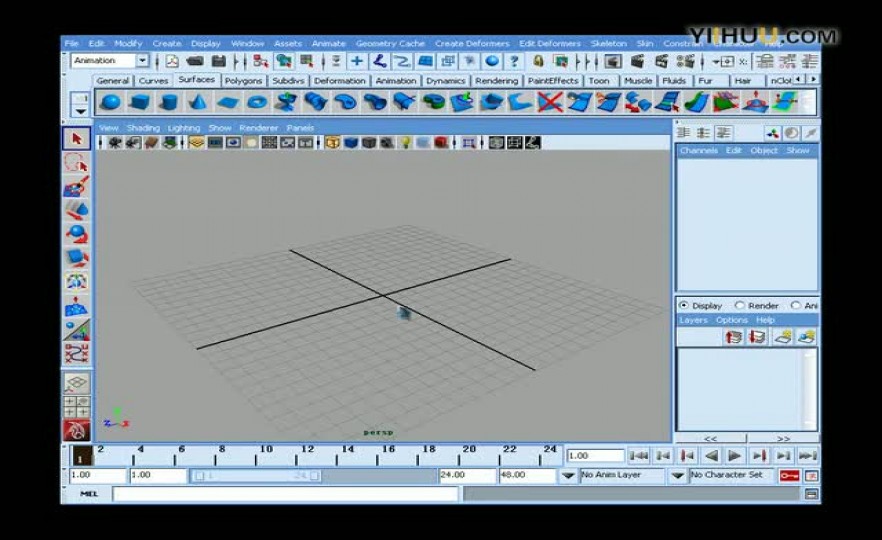This screenshot has width=882, height=540.
Task: Open the animation preferences icon beside the key button
Action: pyautogui.click(x=812, y=476)
